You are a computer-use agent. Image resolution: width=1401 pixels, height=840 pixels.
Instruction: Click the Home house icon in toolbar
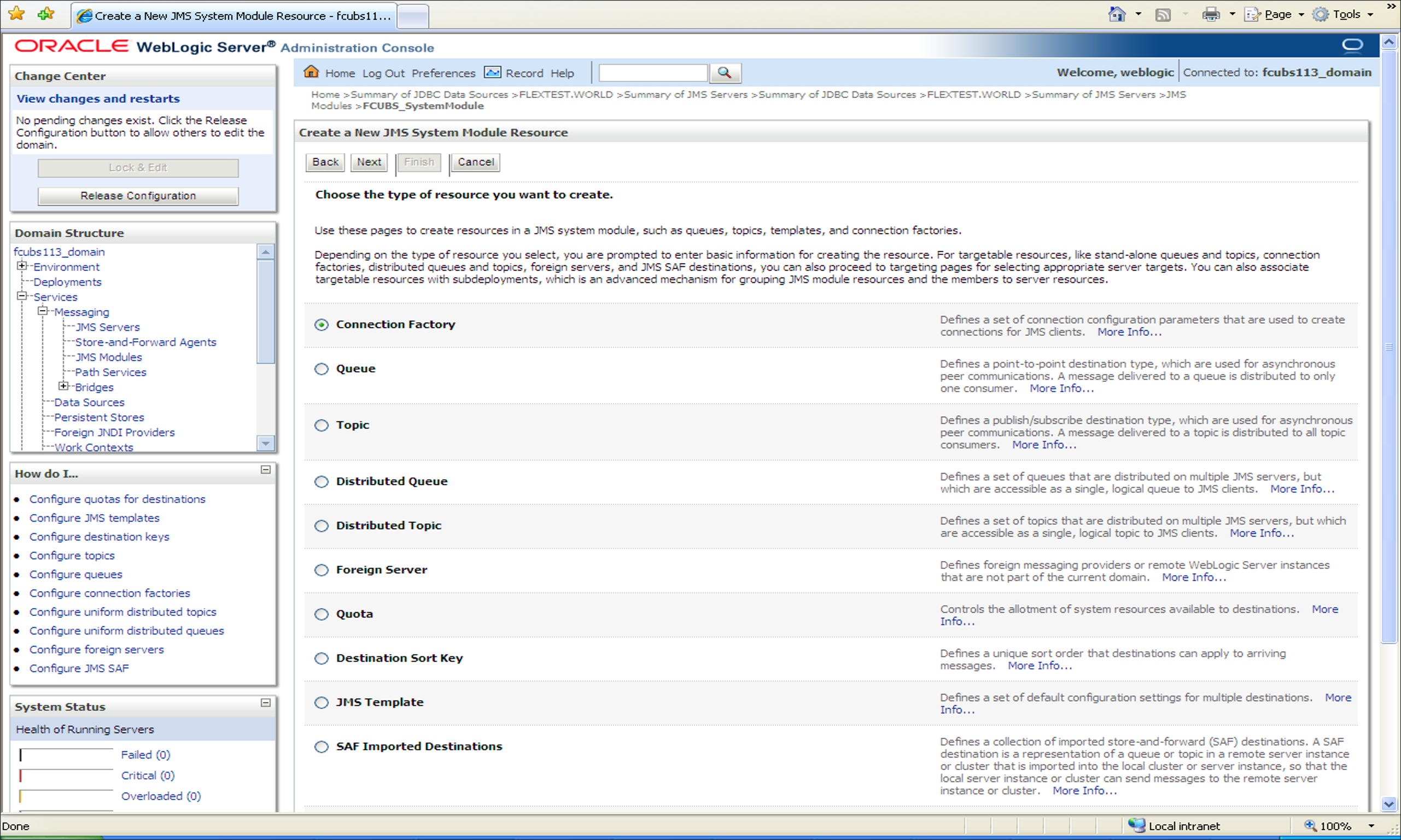311,72
